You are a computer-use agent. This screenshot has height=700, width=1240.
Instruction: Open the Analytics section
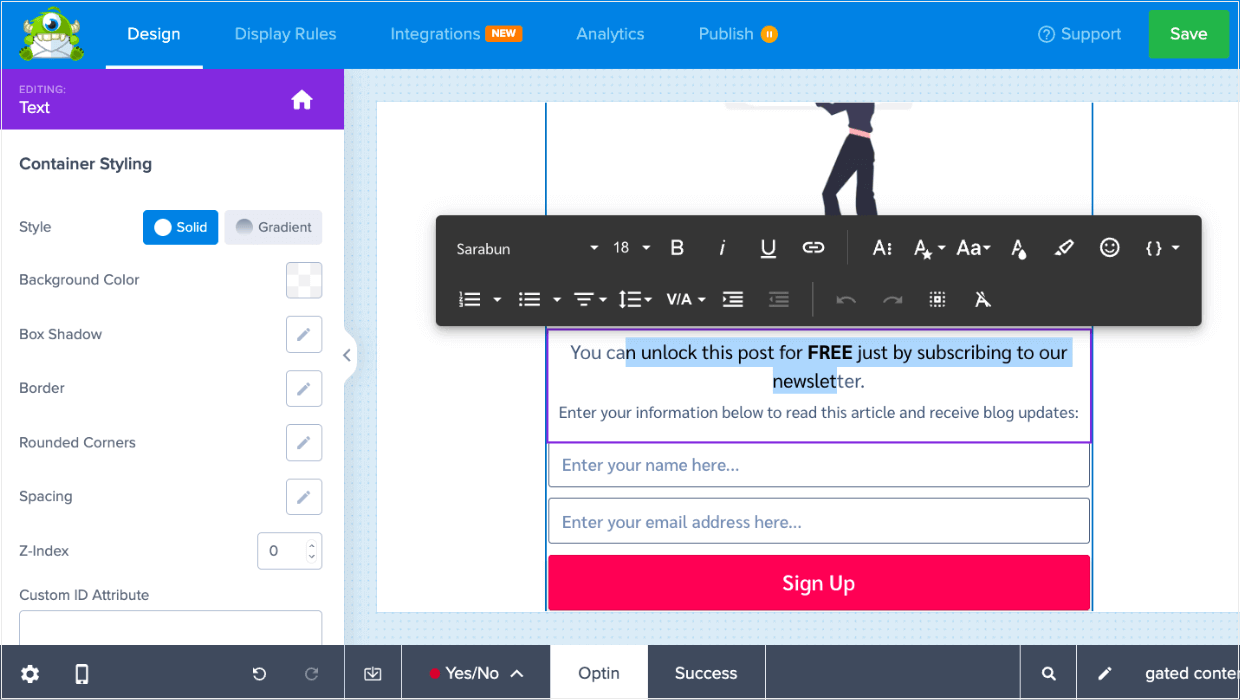click(610, 33)
